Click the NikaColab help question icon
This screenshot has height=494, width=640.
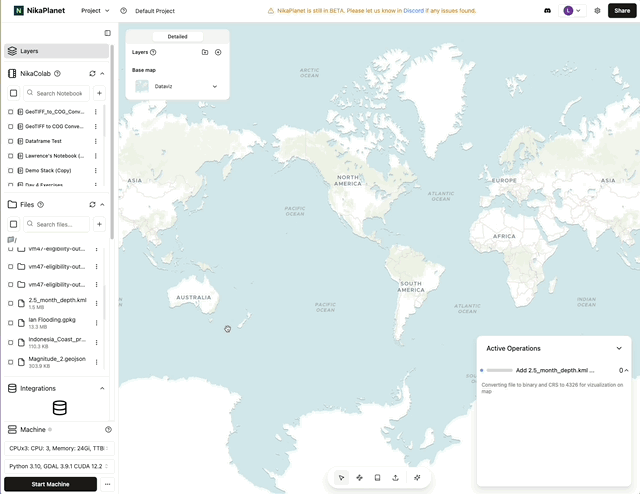point(58,73)
